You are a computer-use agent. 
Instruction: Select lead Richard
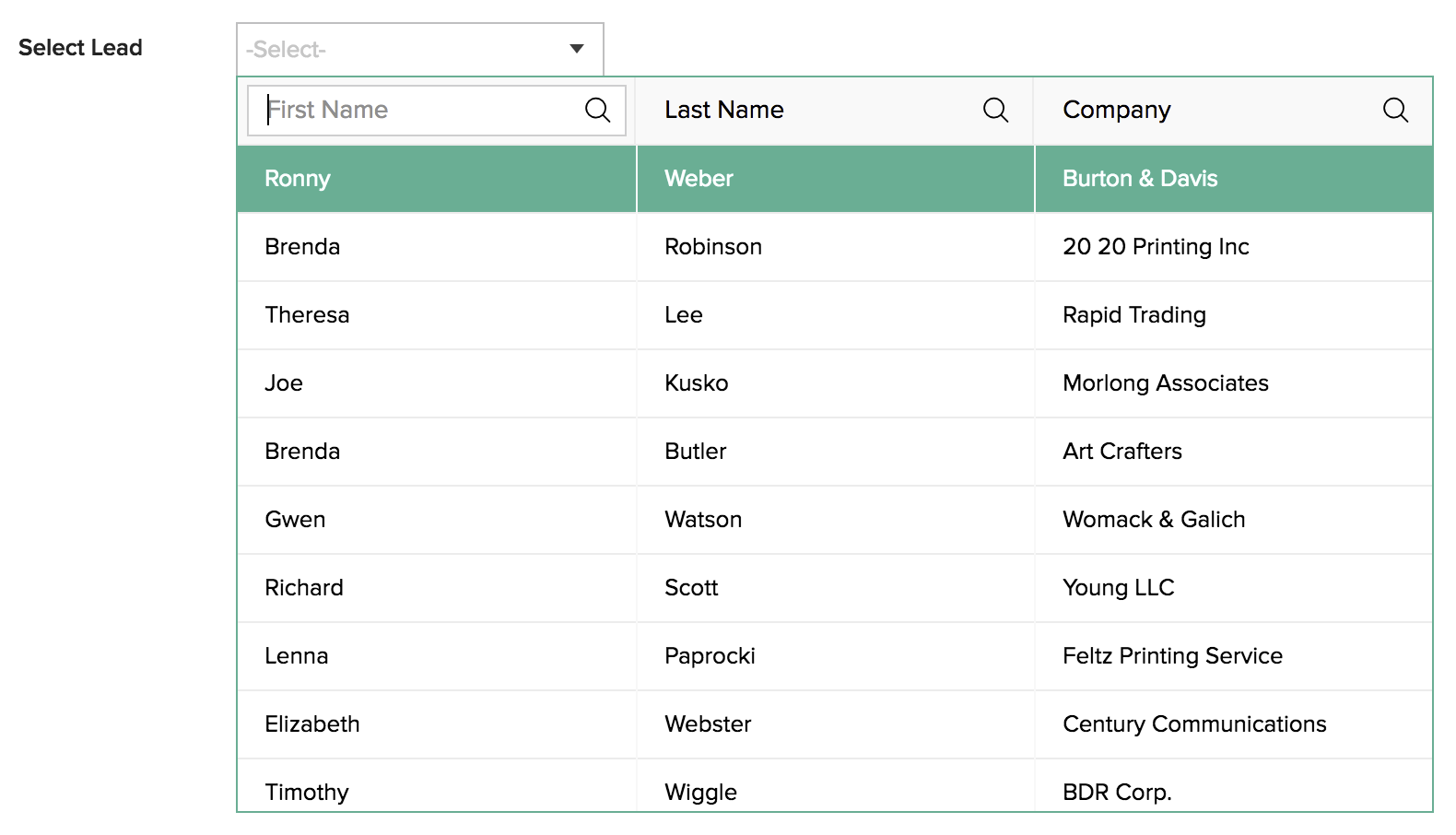coord(304,588)
